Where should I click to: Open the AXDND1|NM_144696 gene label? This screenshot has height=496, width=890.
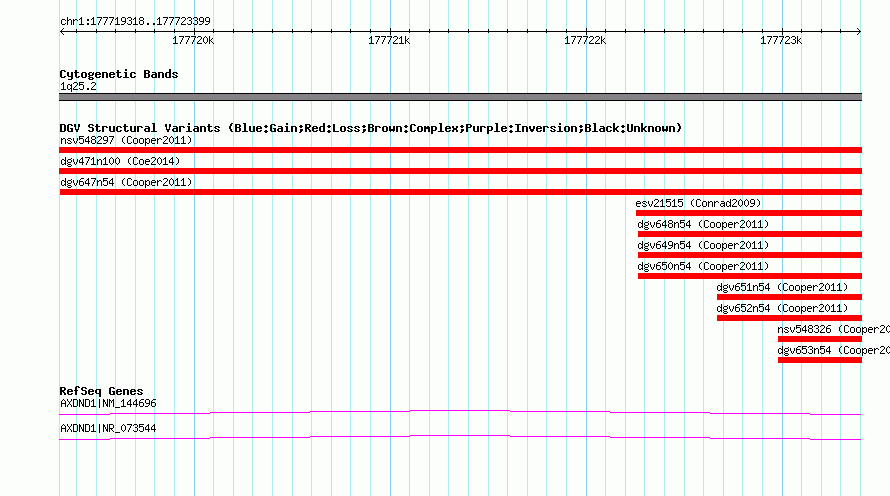[108, 403]
